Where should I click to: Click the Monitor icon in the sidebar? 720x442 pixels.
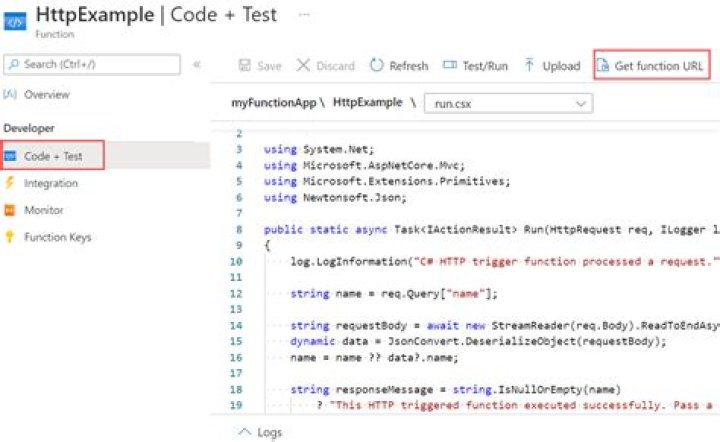coord(10,210)
